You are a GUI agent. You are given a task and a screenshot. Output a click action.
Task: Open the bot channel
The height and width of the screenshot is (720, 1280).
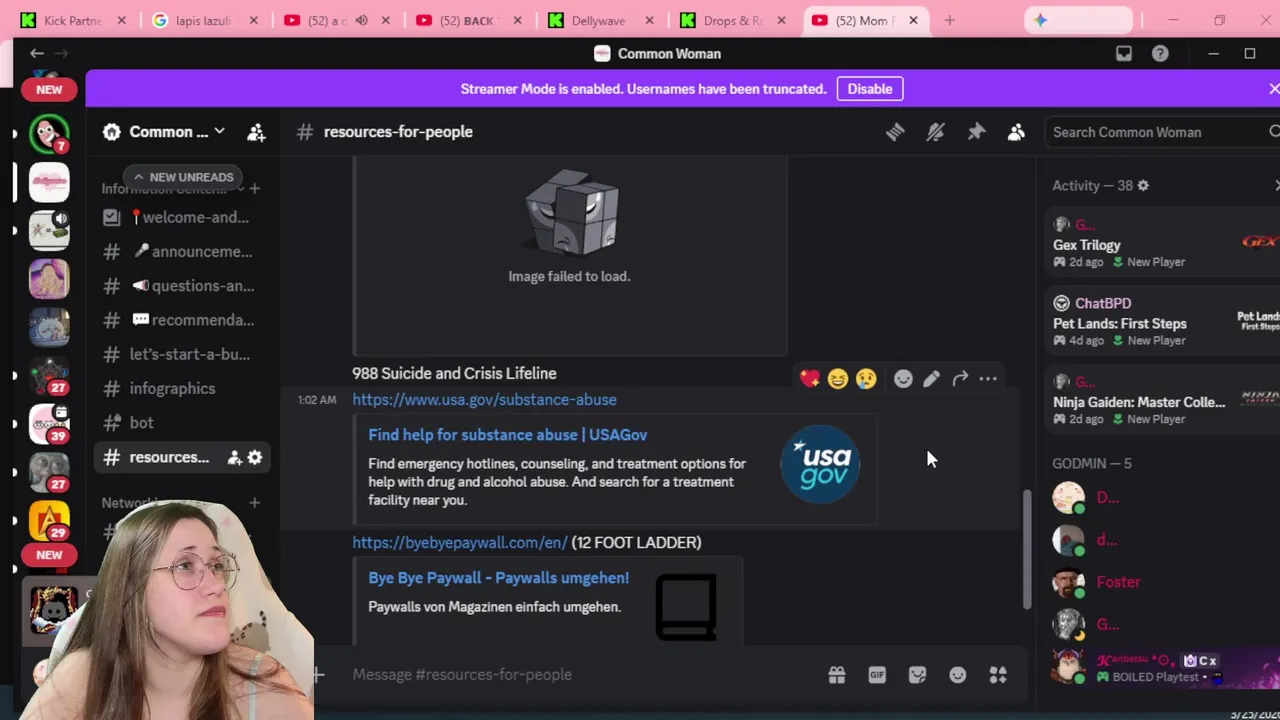[x=180, y=423]
